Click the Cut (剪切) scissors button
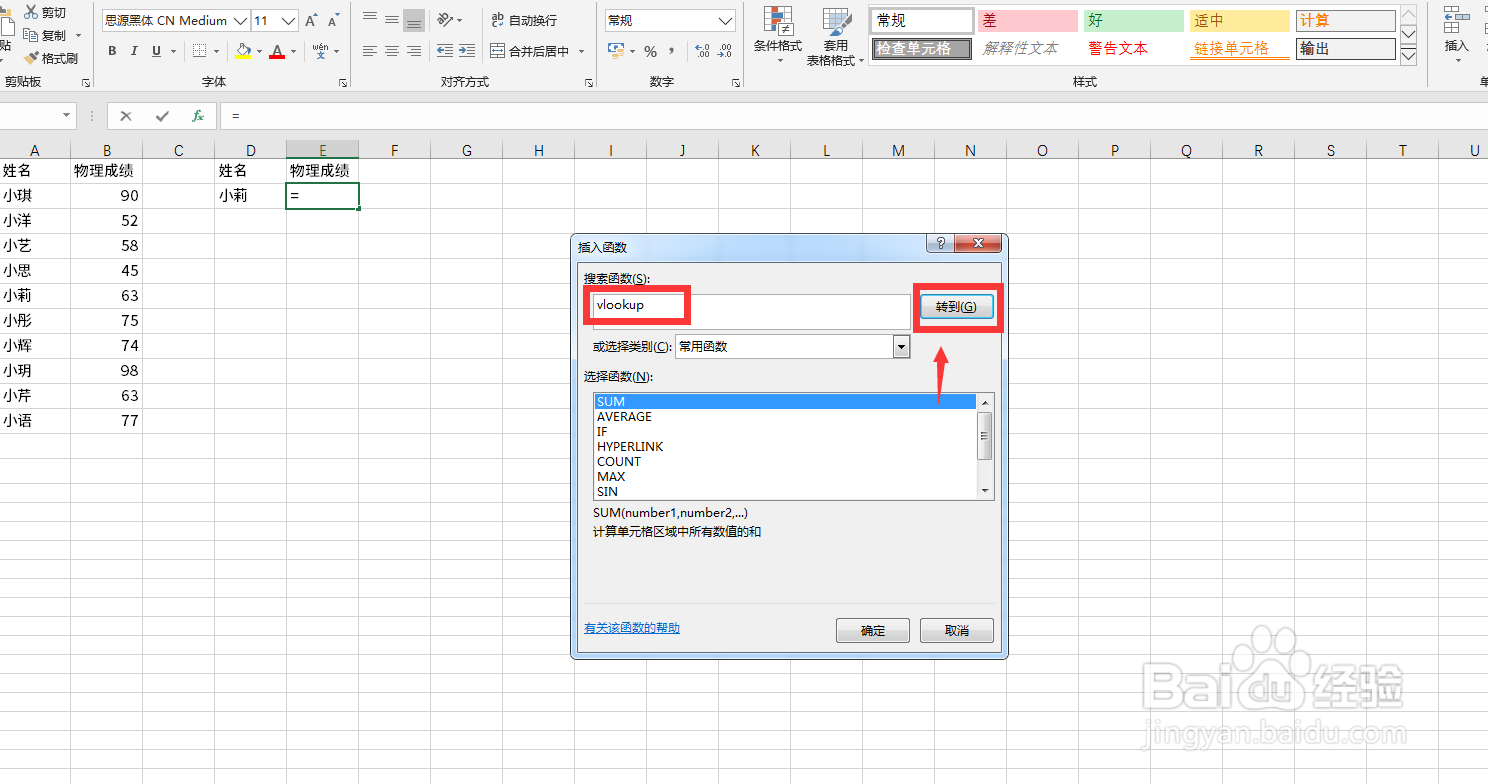Image resolution: width=1488 pixels, height=784 pixels. coord(45,12)
